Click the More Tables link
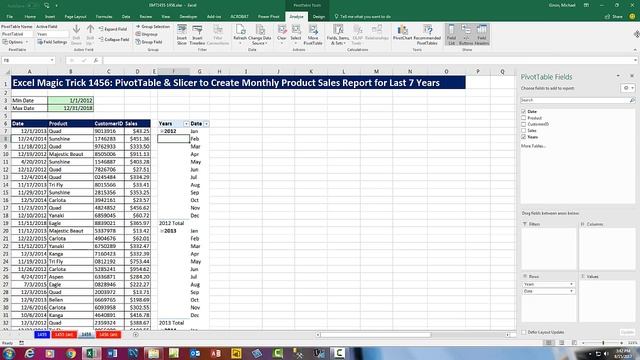Image resolution: width=640 pixels, height=360 pixels. pos(533,146)
